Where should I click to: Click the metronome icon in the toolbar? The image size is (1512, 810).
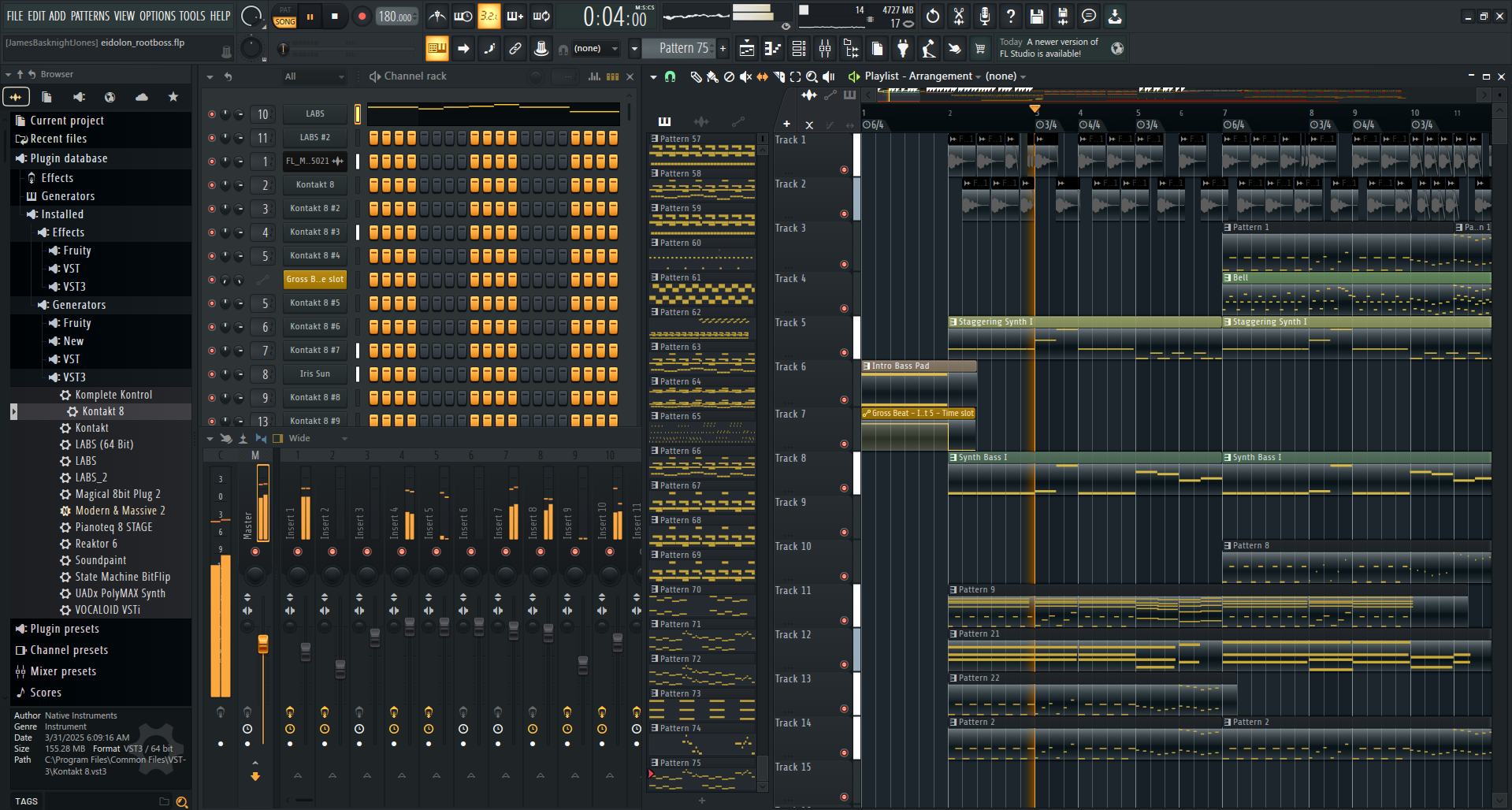tap(437, 16)
